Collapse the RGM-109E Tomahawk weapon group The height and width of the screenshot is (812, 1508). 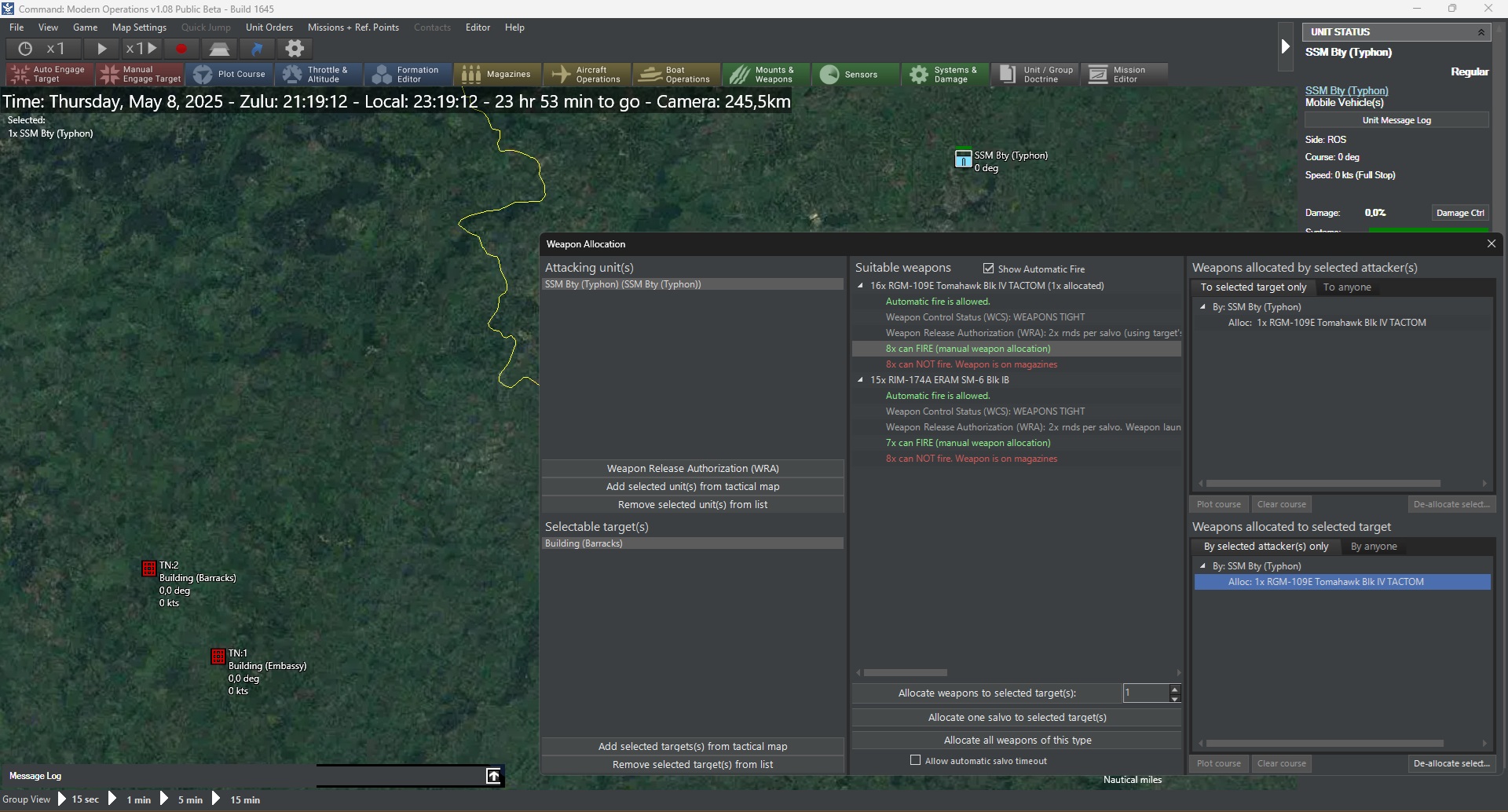coord(861,286)
